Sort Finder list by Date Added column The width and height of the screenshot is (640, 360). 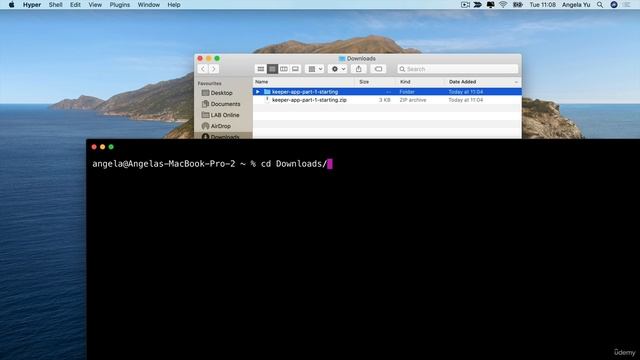[483, 82]
